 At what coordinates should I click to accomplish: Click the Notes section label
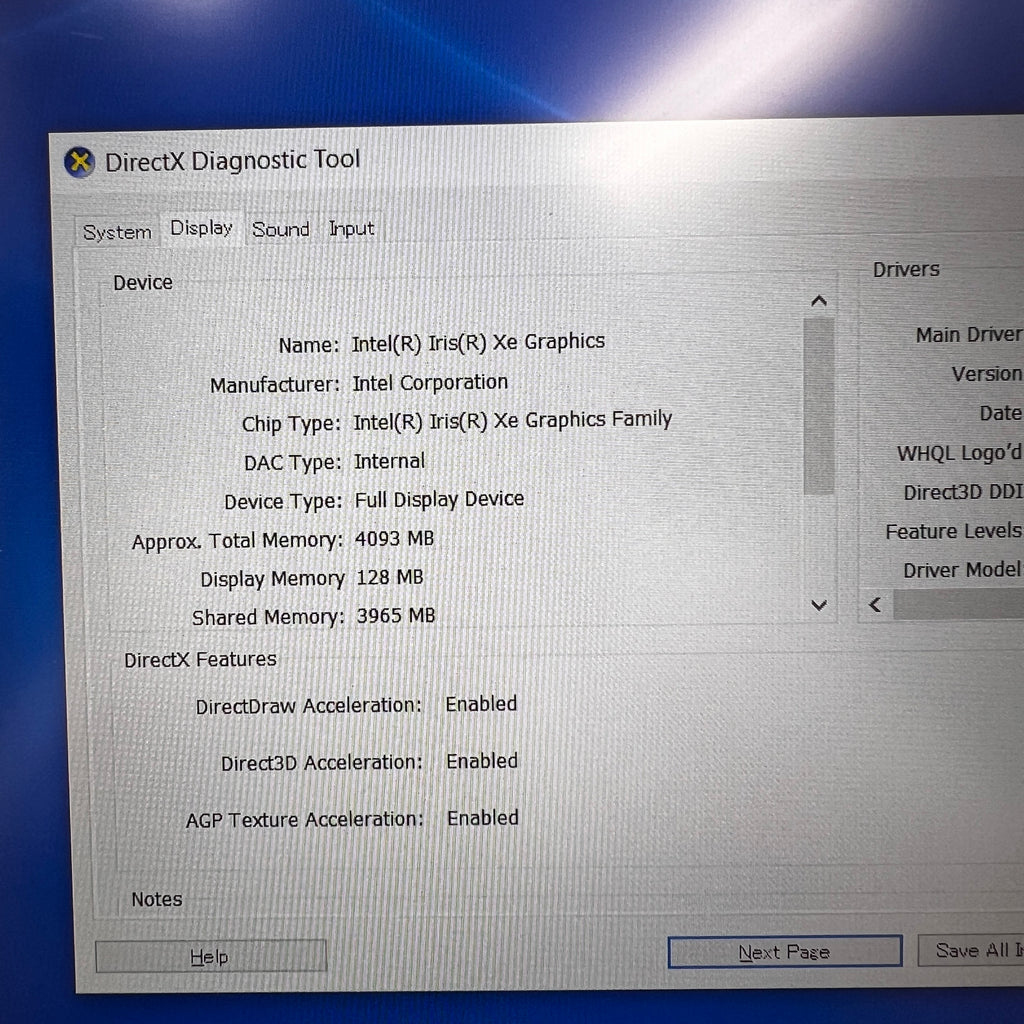[x=157, y=899]
